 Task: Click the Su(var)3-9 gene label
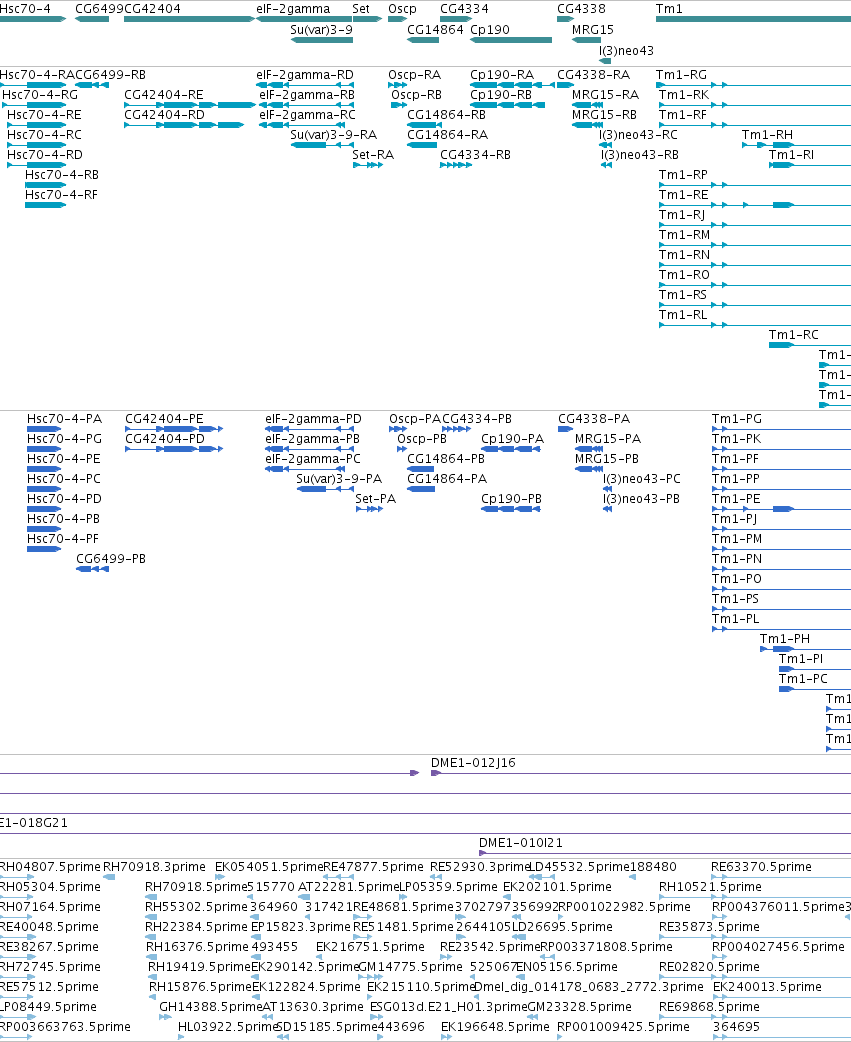click(322, 30)
